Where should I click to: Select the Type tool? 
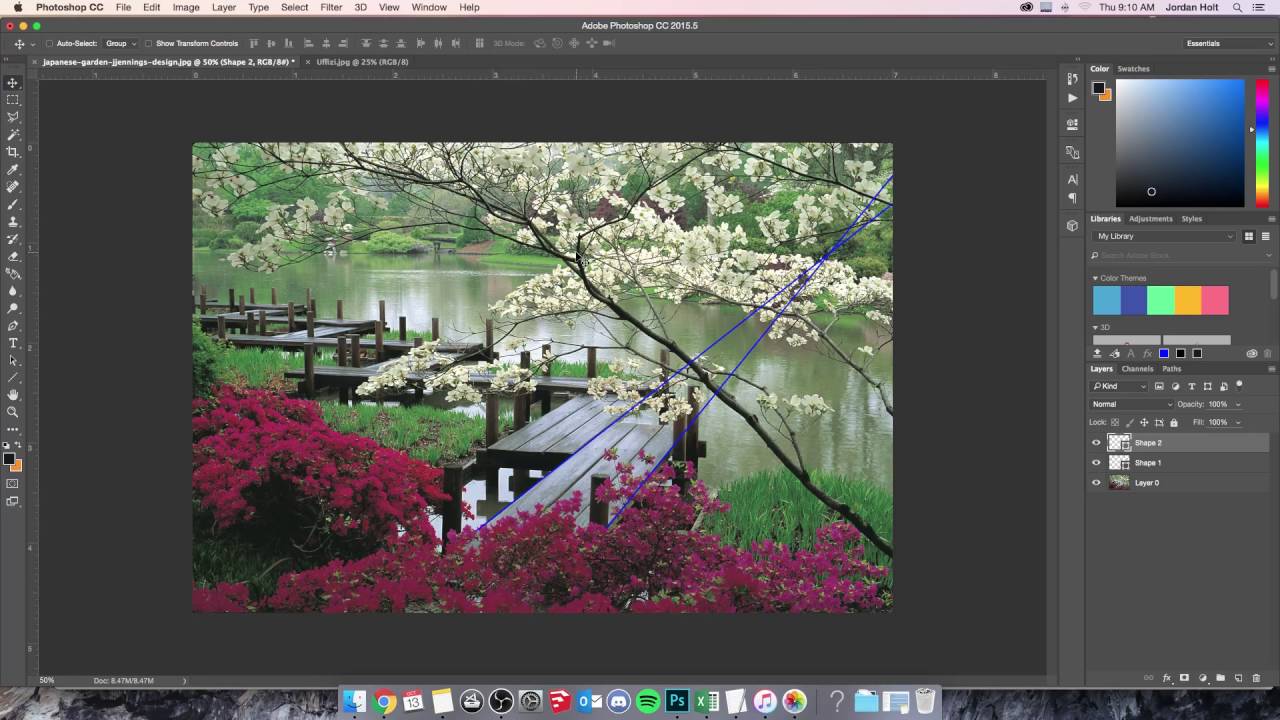click(x=13, y=343)
